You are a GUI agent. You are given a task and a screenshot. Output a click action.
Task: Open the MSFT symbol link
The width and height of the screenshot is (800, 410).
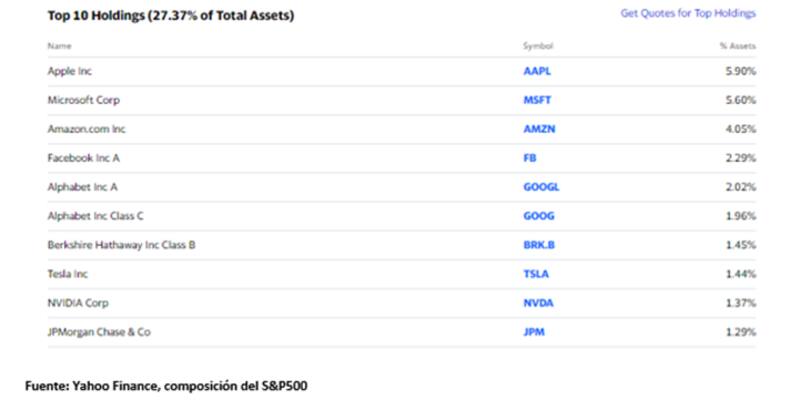click(x=537, y=101)
